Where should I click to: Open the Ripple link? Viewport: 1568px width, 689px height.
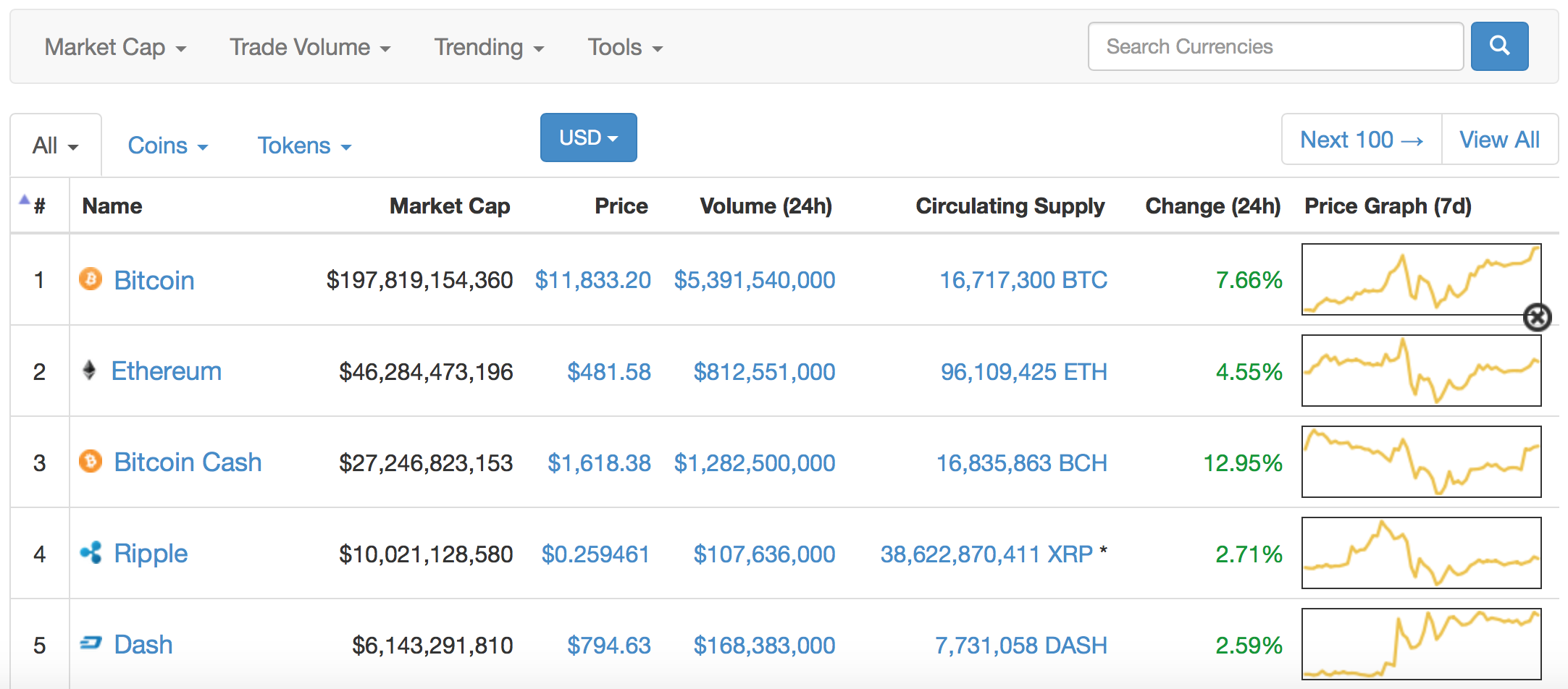pos(151,554)
